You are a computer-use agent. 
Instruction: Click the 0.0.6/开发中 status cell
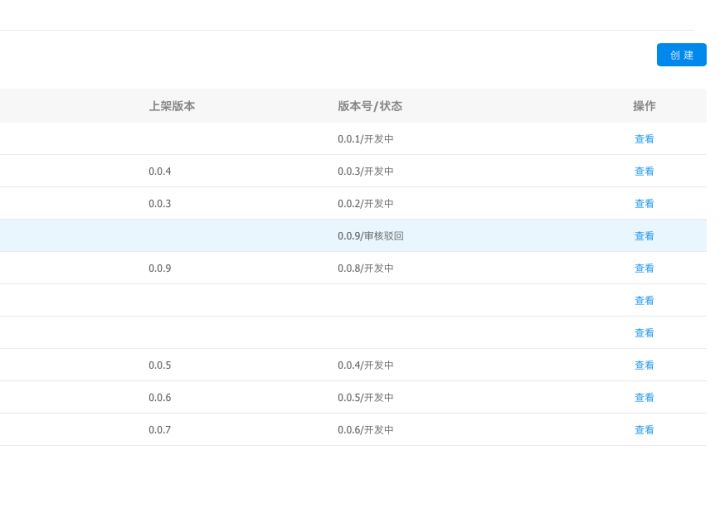(365, 430)
